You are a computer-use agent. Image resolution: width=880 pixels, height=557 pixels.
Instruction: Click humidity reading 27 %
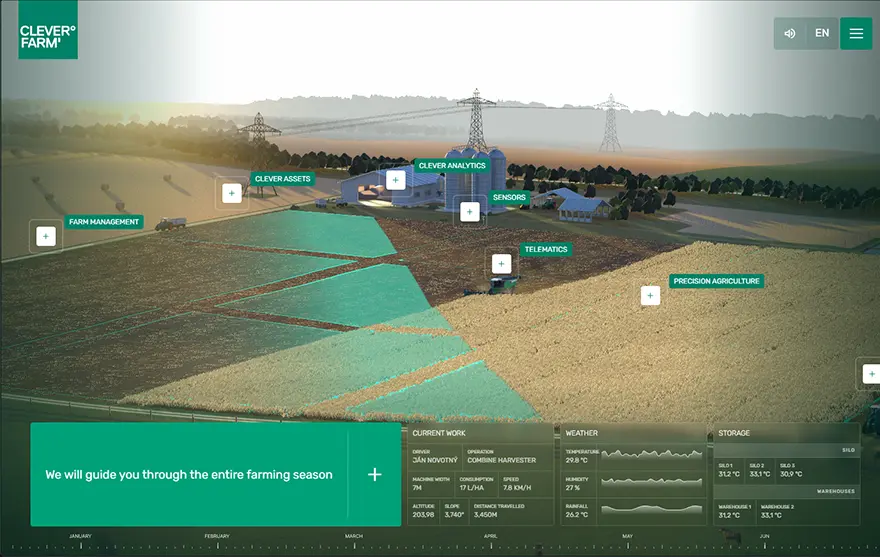pyautogui.click(x=572, y=487)
